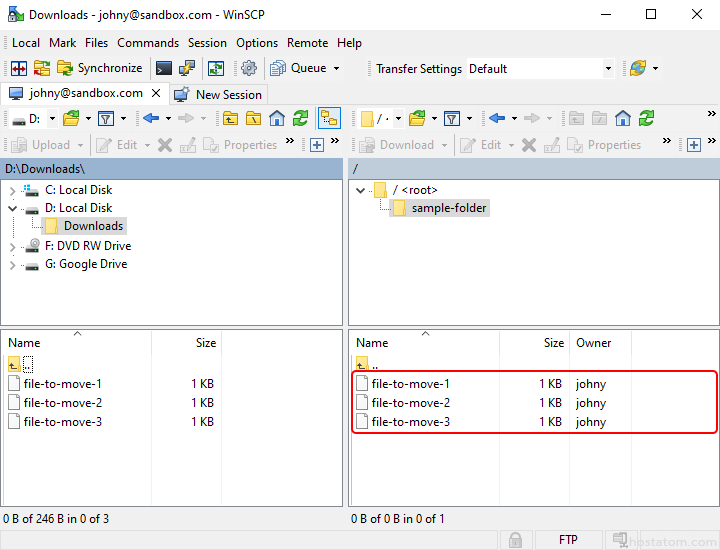The width and height of the screenshot is (720, 550).
Task: Click the Synchronize button
Action: coord(100,69)
